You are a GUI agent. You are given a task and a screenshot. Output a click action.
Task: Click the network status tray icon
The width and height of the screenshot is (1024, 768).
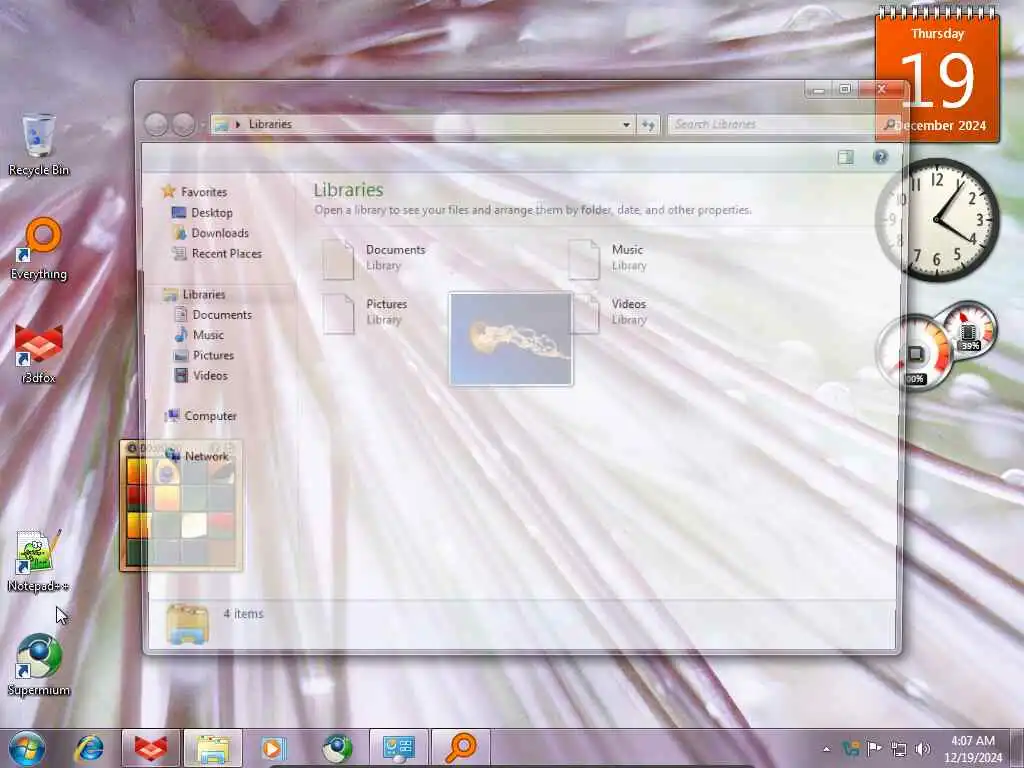point(899,749)
